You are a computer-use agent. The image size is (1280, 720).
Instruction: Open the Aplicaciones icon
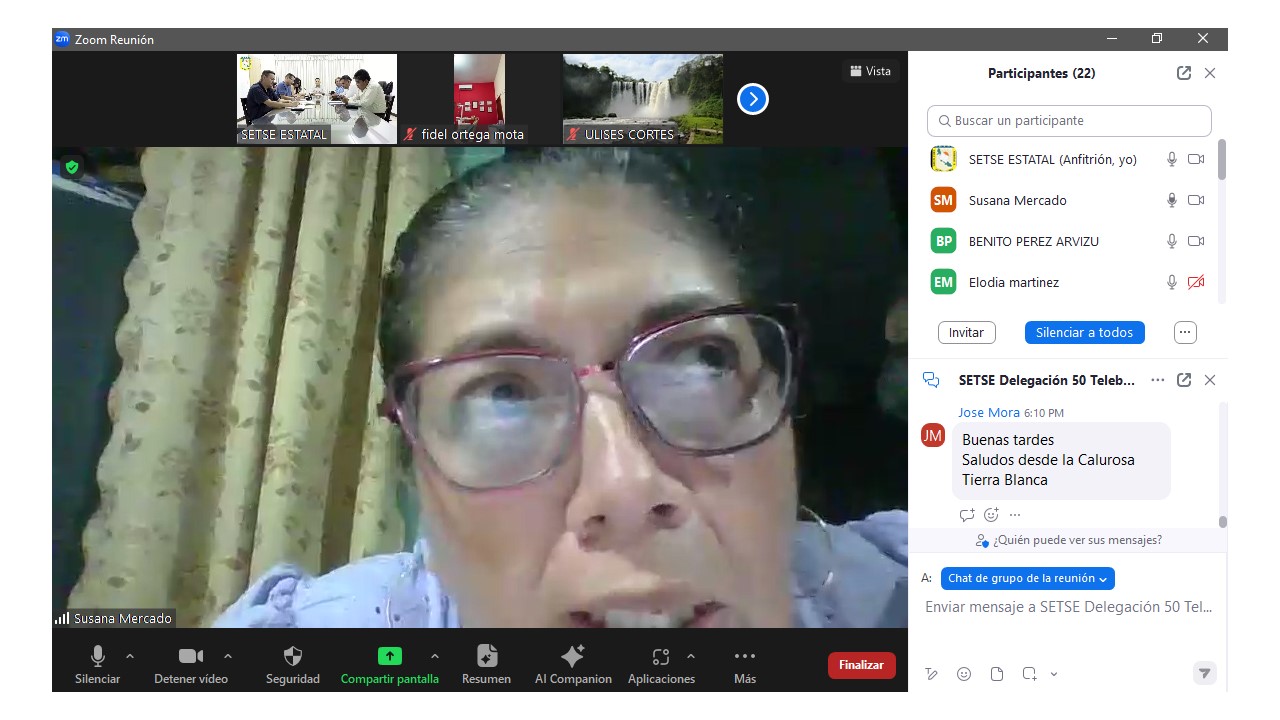tap(660, 657)
